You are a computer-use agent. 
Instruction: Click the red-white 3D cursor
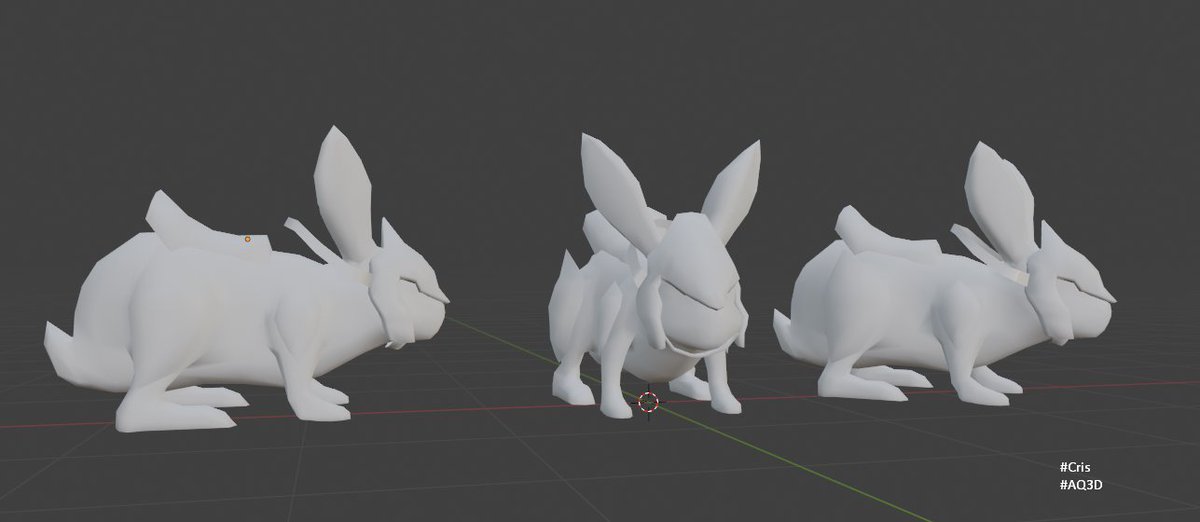point(648,402)
